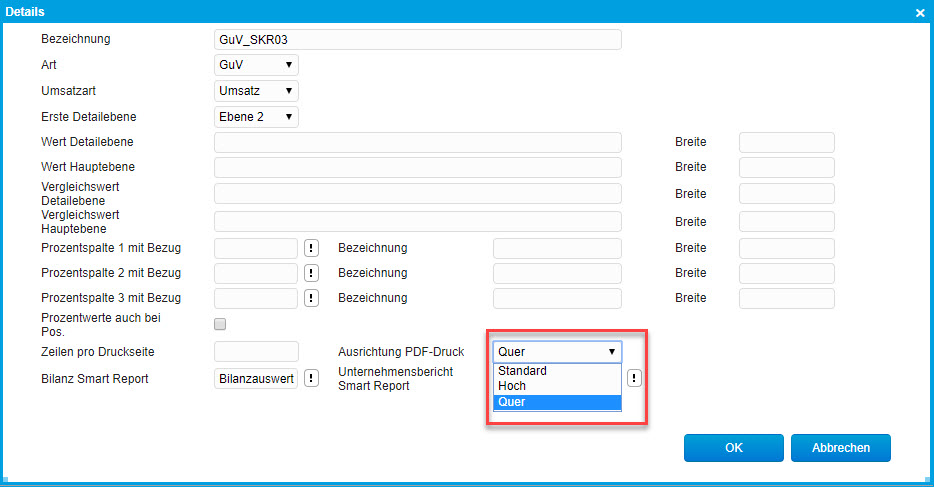Click the lookup icon beside Prozentspalte 1 mit Bezug
The height and width of the screenshot is (487, 934).
tap(311, 248)
